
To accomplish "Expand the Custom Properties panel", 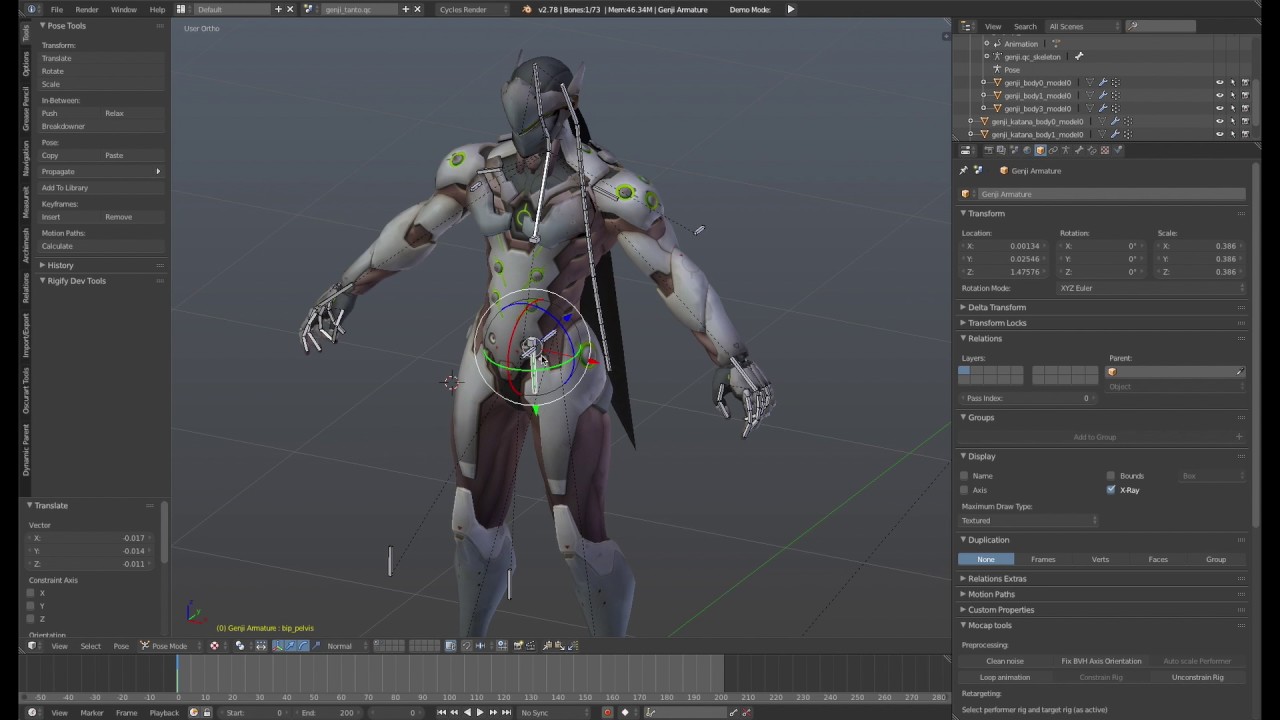I will (1000, 610).
